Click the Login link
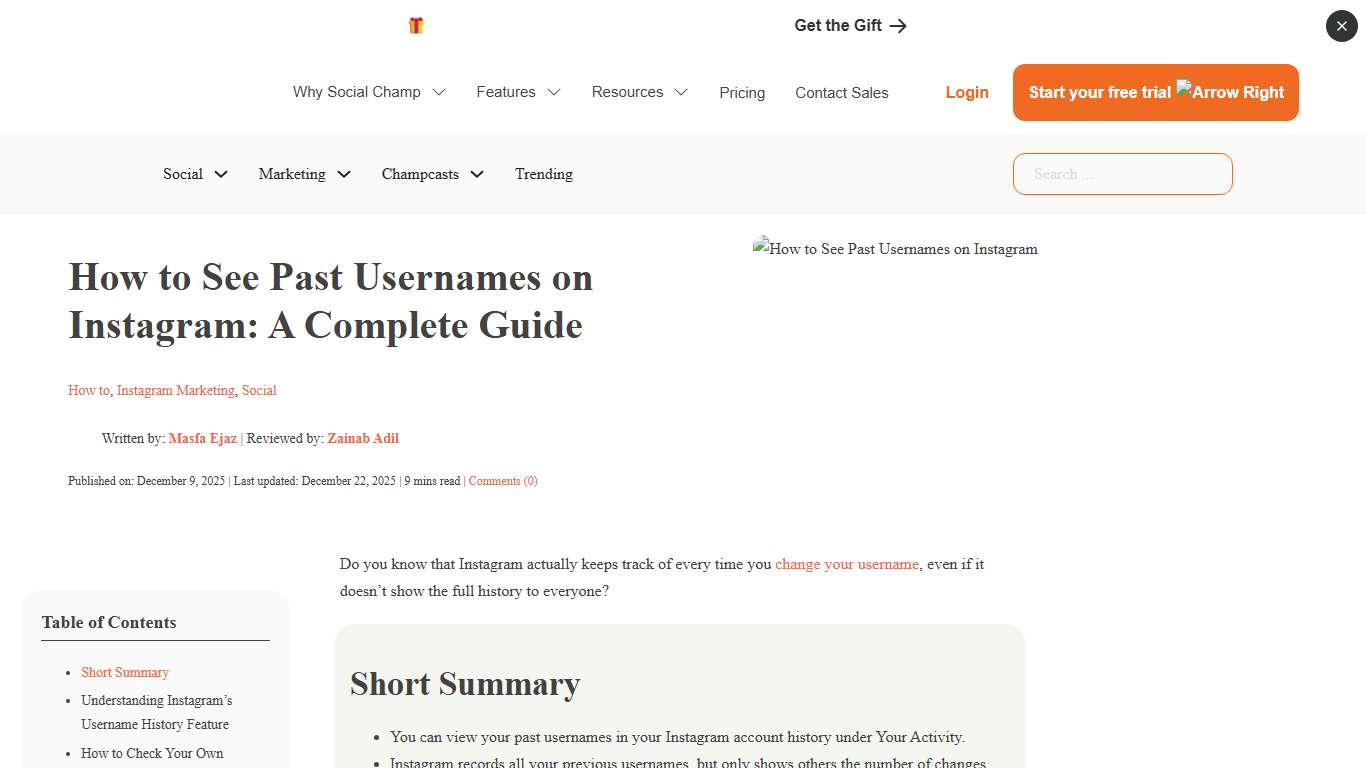1366x768 pixels. 966,92
